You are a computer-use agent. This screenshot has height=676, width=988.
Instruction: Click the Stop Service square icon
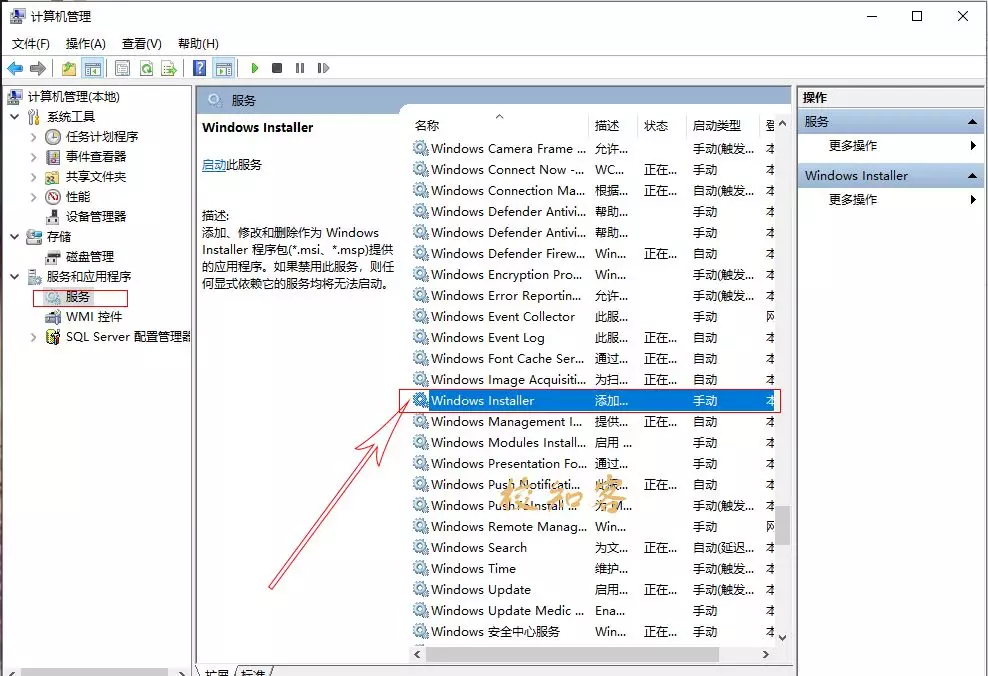(277, 68)
